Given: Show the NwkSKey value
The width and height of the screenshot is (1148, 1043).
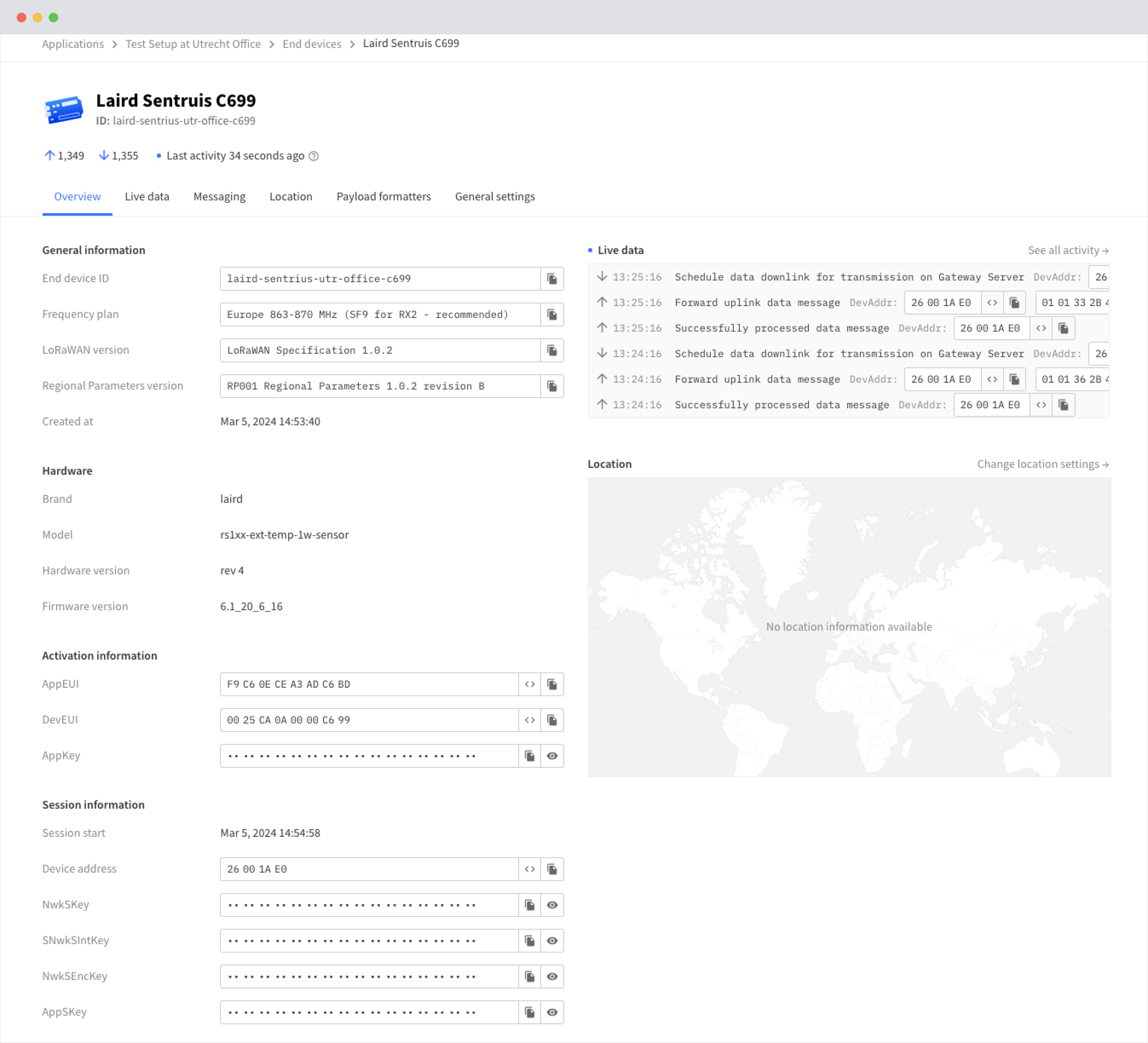Looking at the screenshot, I should 552,905.
